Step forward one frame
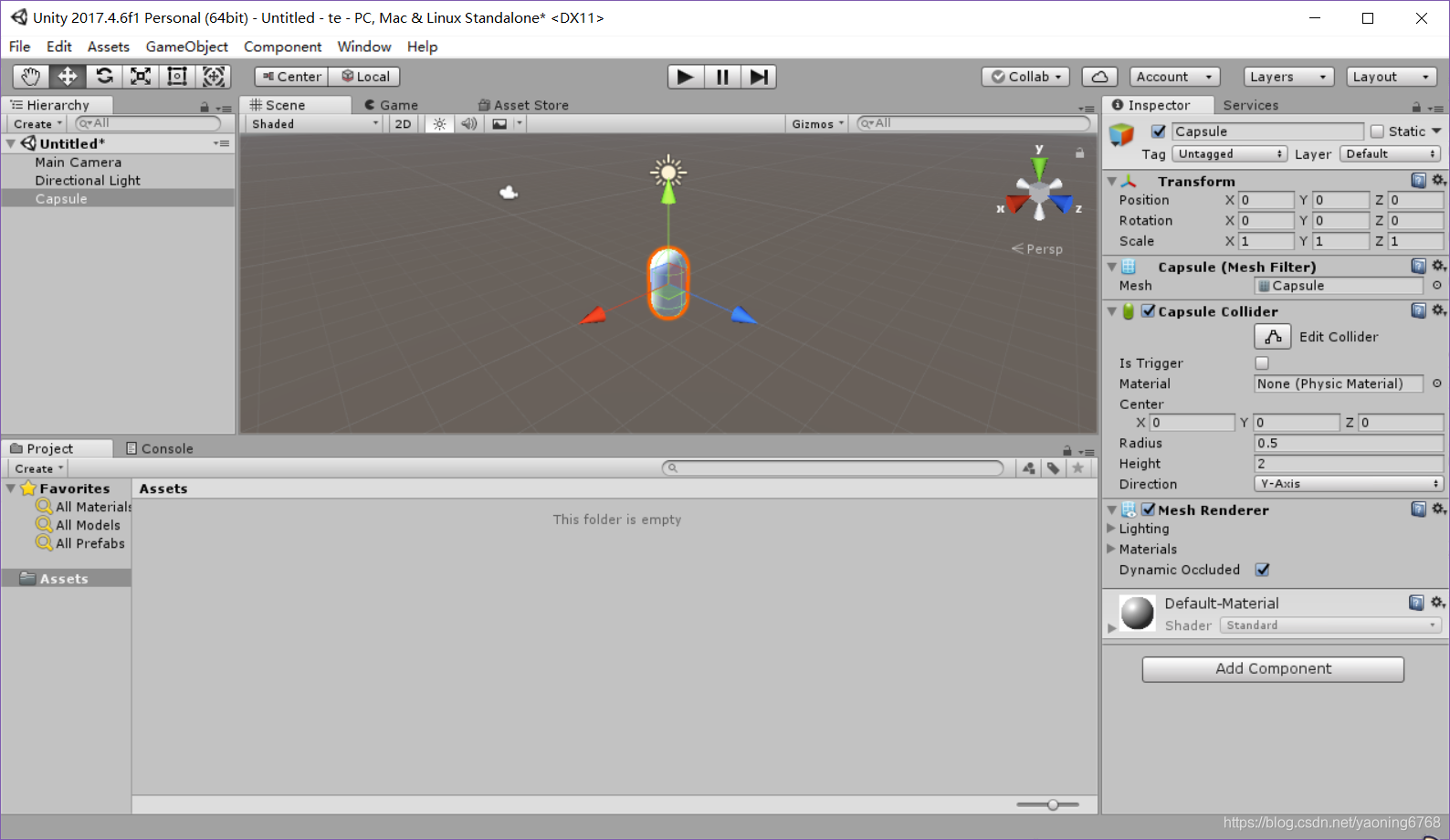Viewport: 1450px width, 840px height. (759, 77)
